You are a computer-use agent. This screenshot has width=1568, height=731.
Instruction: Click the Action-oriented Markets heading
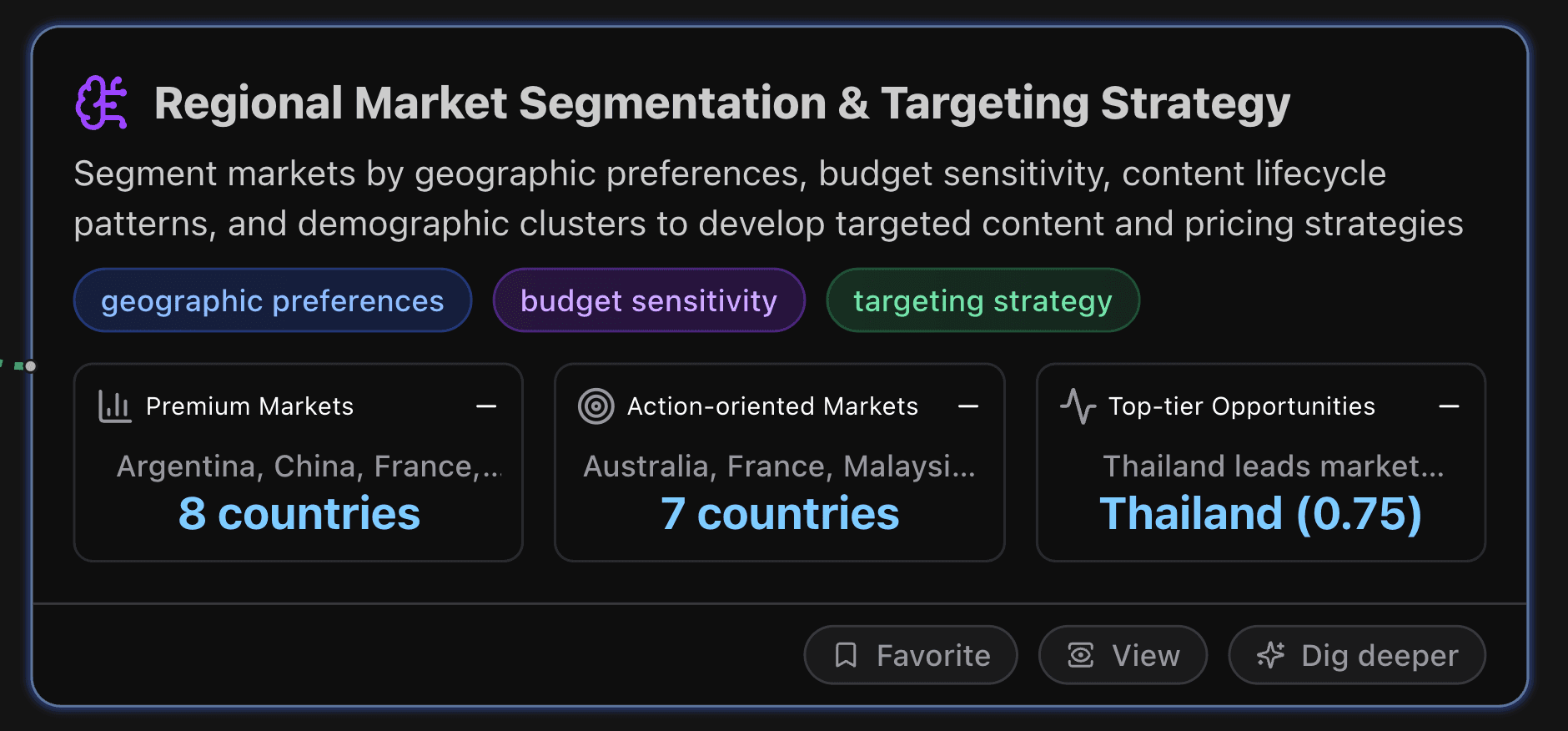click(x=772, y=406)
